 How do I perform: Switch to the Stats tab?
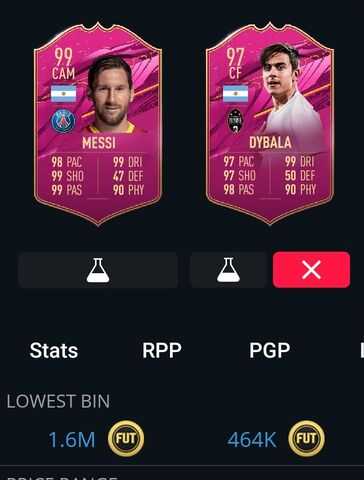coord(54,350)
